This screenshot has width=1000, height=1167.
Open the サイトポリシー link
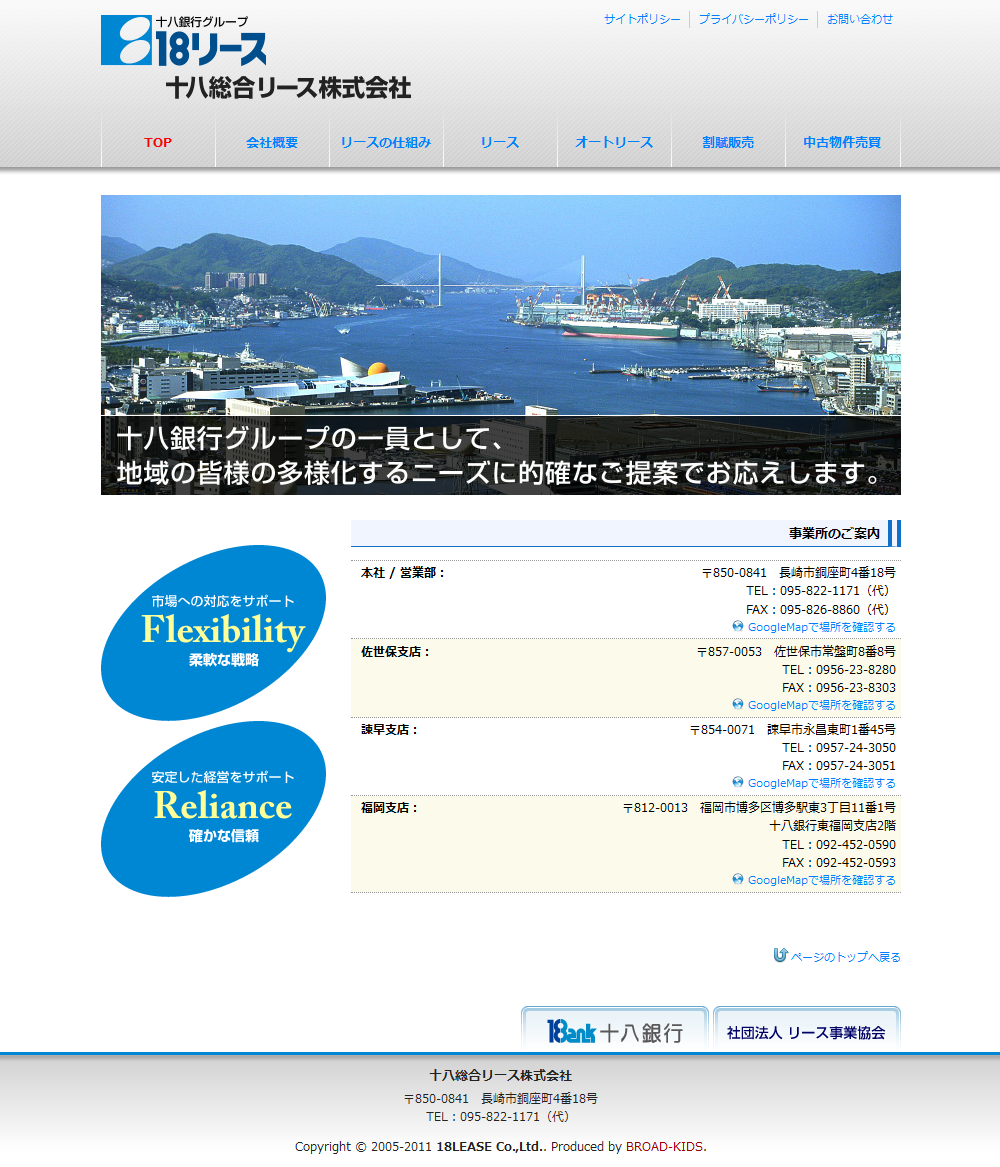[x=642, y=19]
